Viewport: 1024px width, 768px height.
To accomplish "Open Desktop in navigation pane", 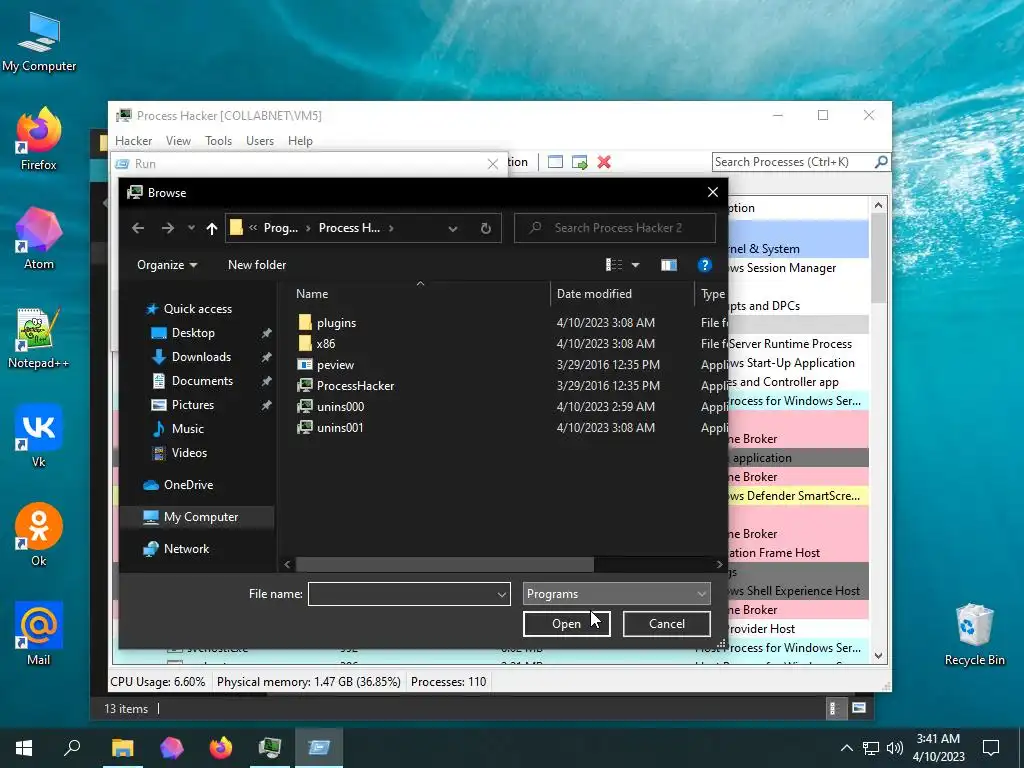I will coord(193,333).
